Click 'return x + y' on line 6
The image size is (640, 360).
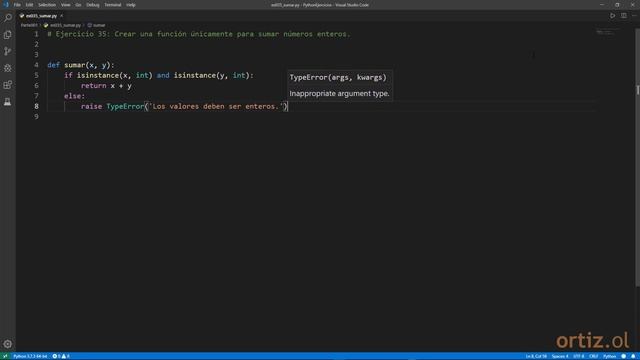(106, 86)
